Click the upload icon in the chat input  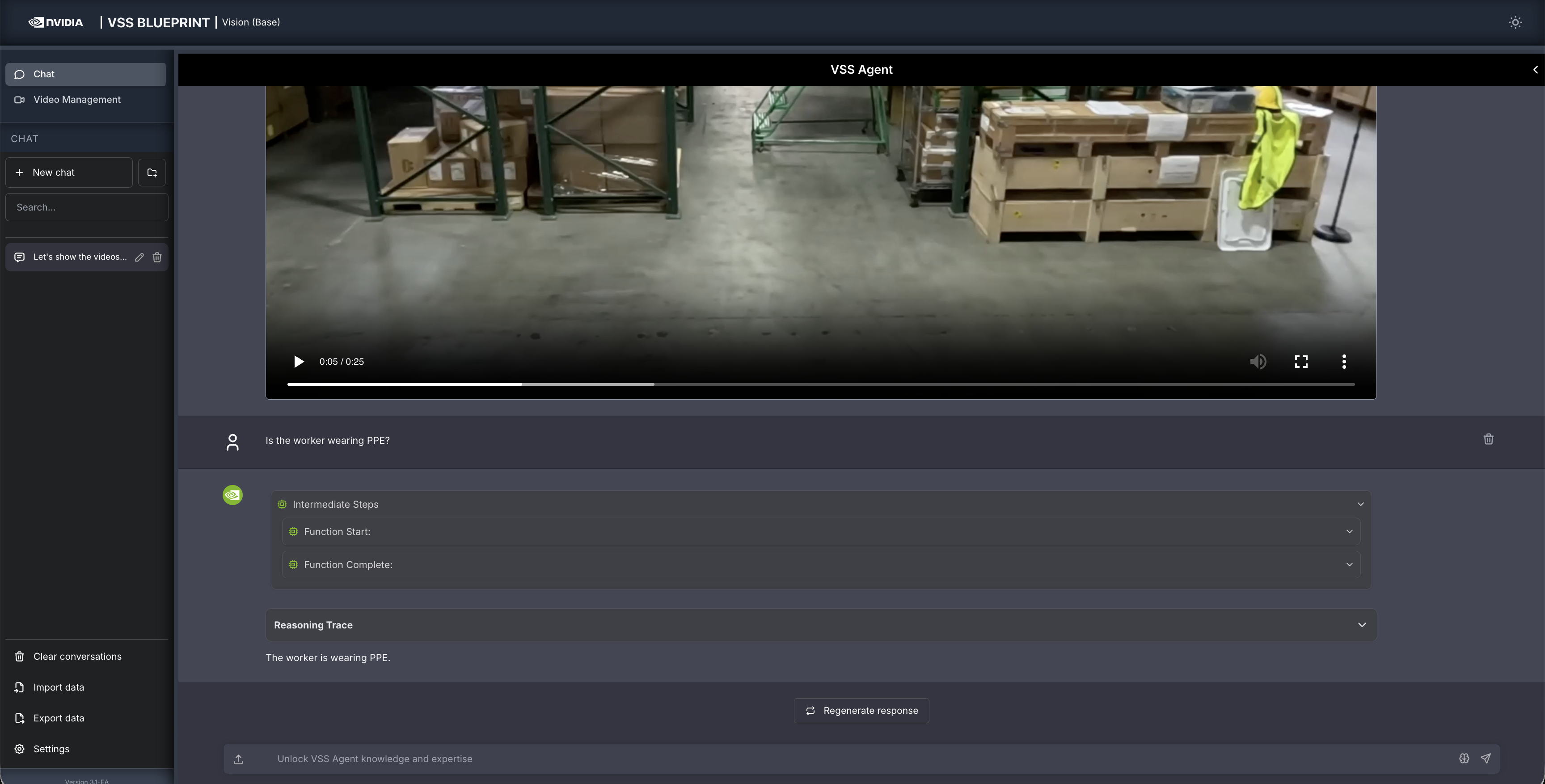[239, 759]
